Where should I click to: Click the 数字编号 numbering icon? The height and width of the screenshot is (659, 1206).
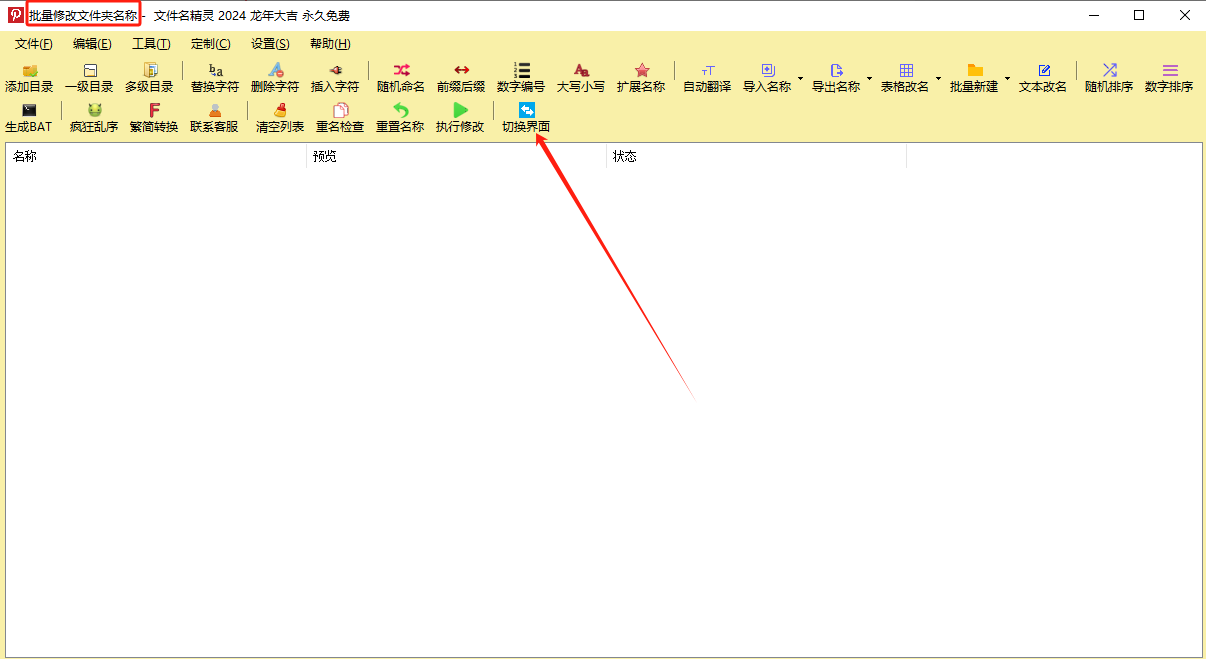pyautogui.click(x=521, y=71)
